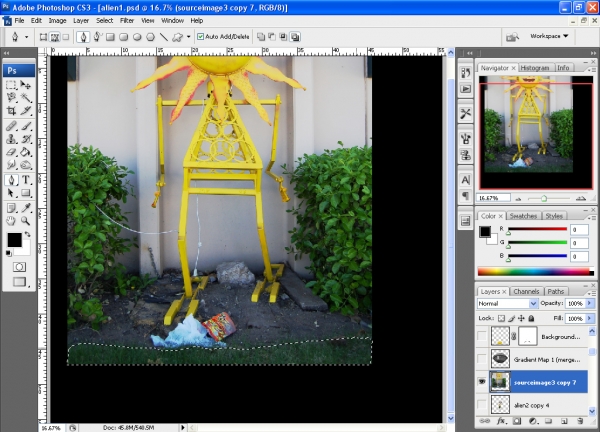Select the Clone Stamp tool
The height and width of the screenshot is (432, 600).
pos(11,139)
